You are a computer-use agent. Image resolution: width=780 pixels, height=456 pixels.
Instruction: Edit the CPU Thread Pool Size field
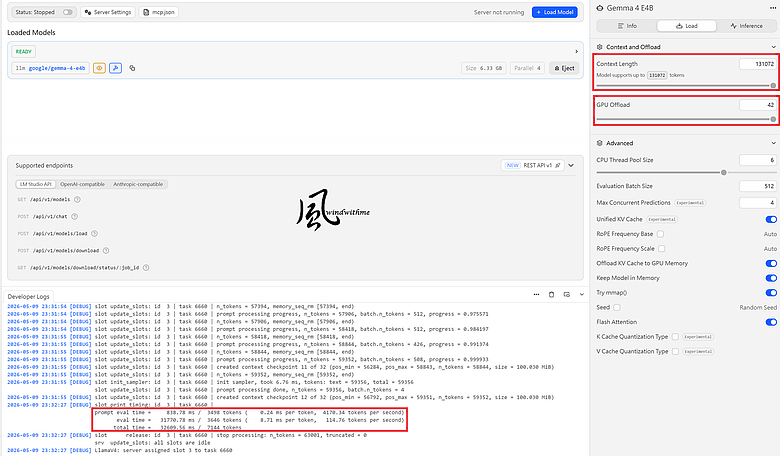[x=758, y=160]
